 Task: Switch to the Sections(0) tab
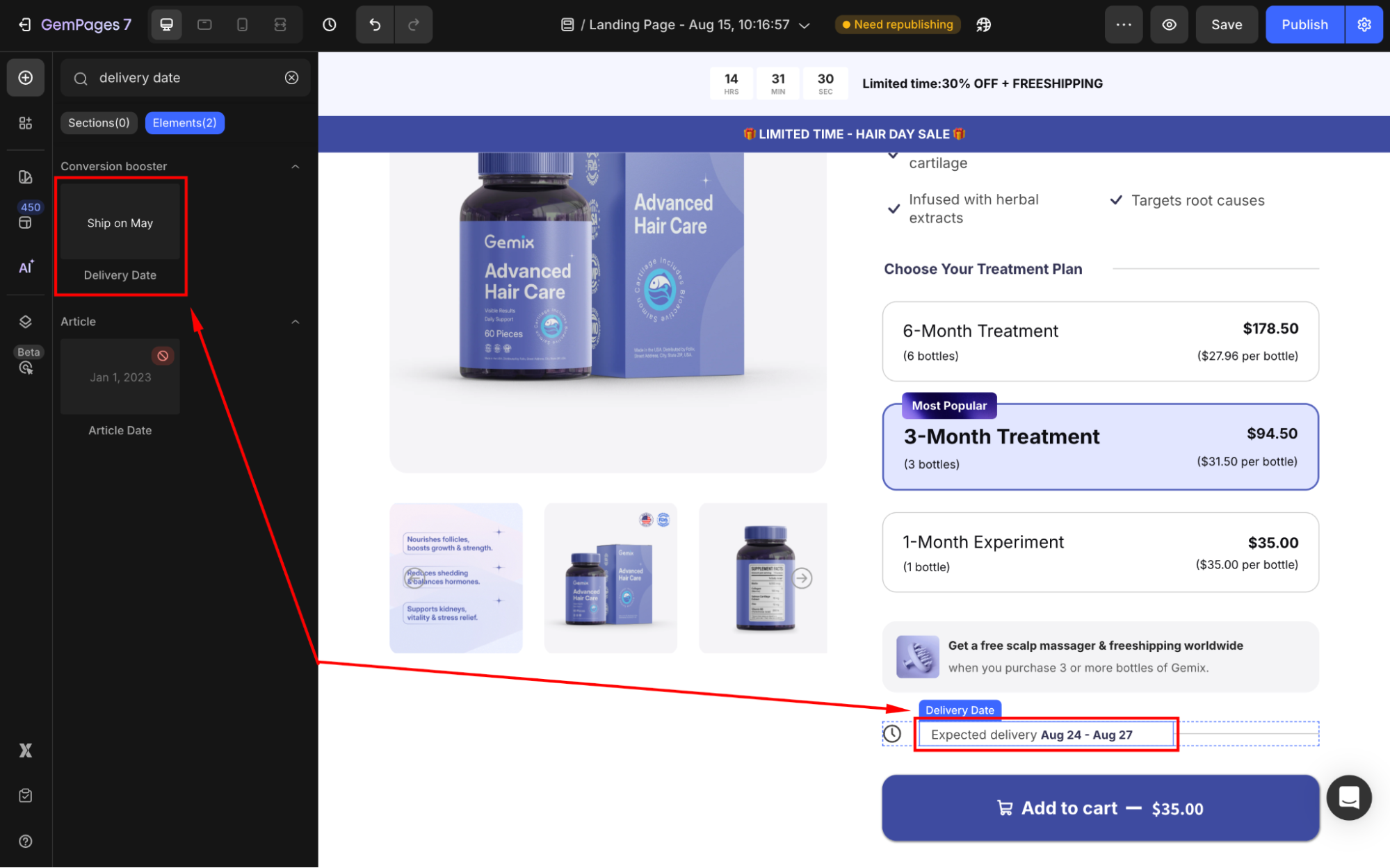tap(99, 123)
